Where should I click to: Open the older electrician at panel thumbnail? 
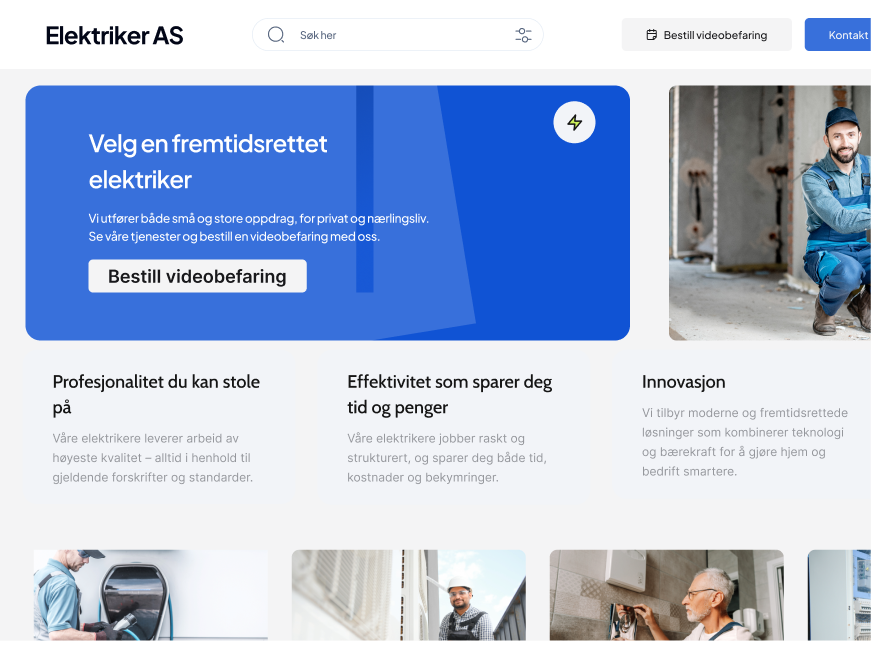[667, 595]
